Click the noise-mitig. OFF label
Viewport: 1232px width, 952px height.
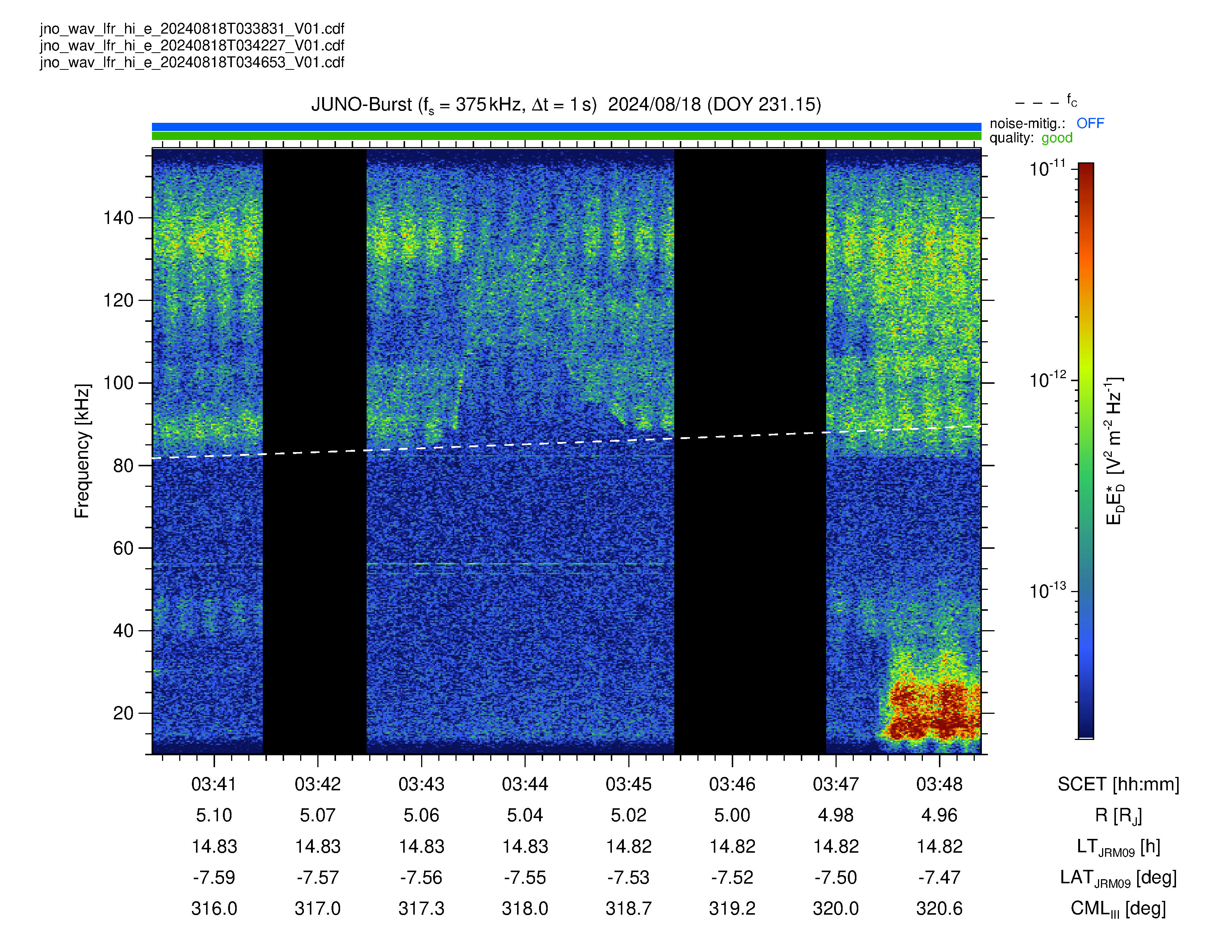tap(1046, 124)
